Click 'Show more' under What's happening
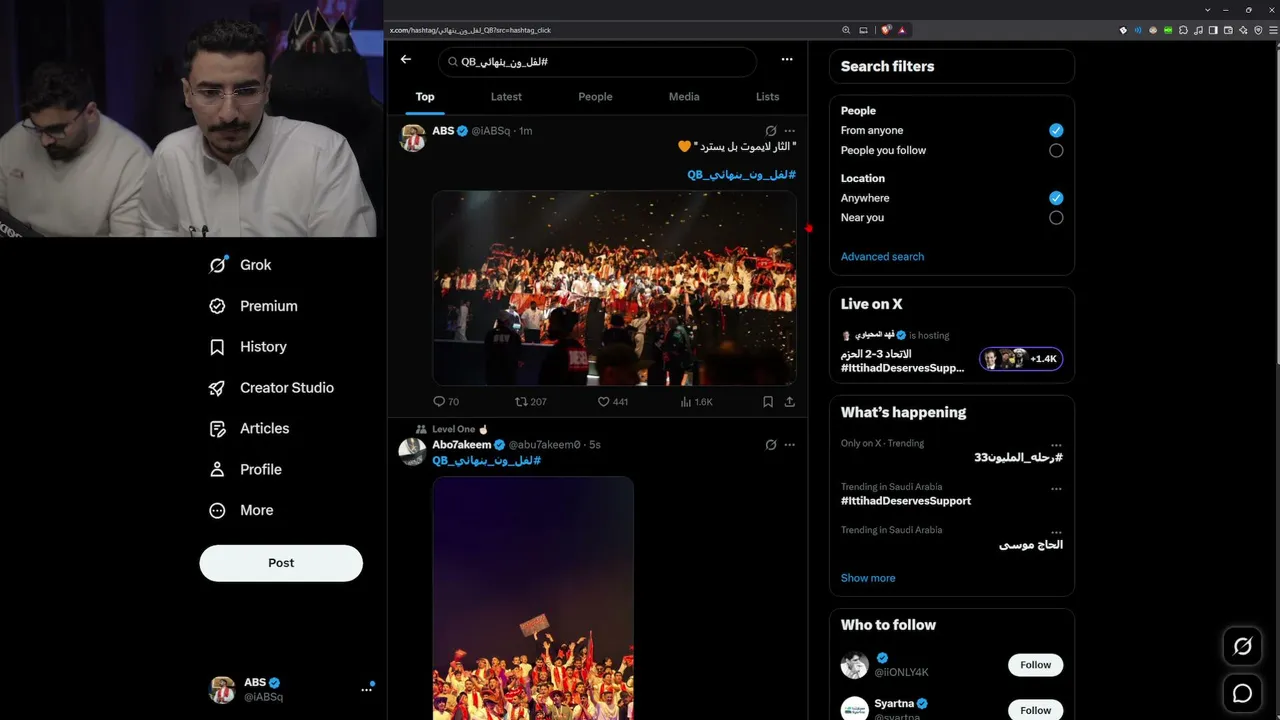1280x720 pixels. click(x=868, y=578)
